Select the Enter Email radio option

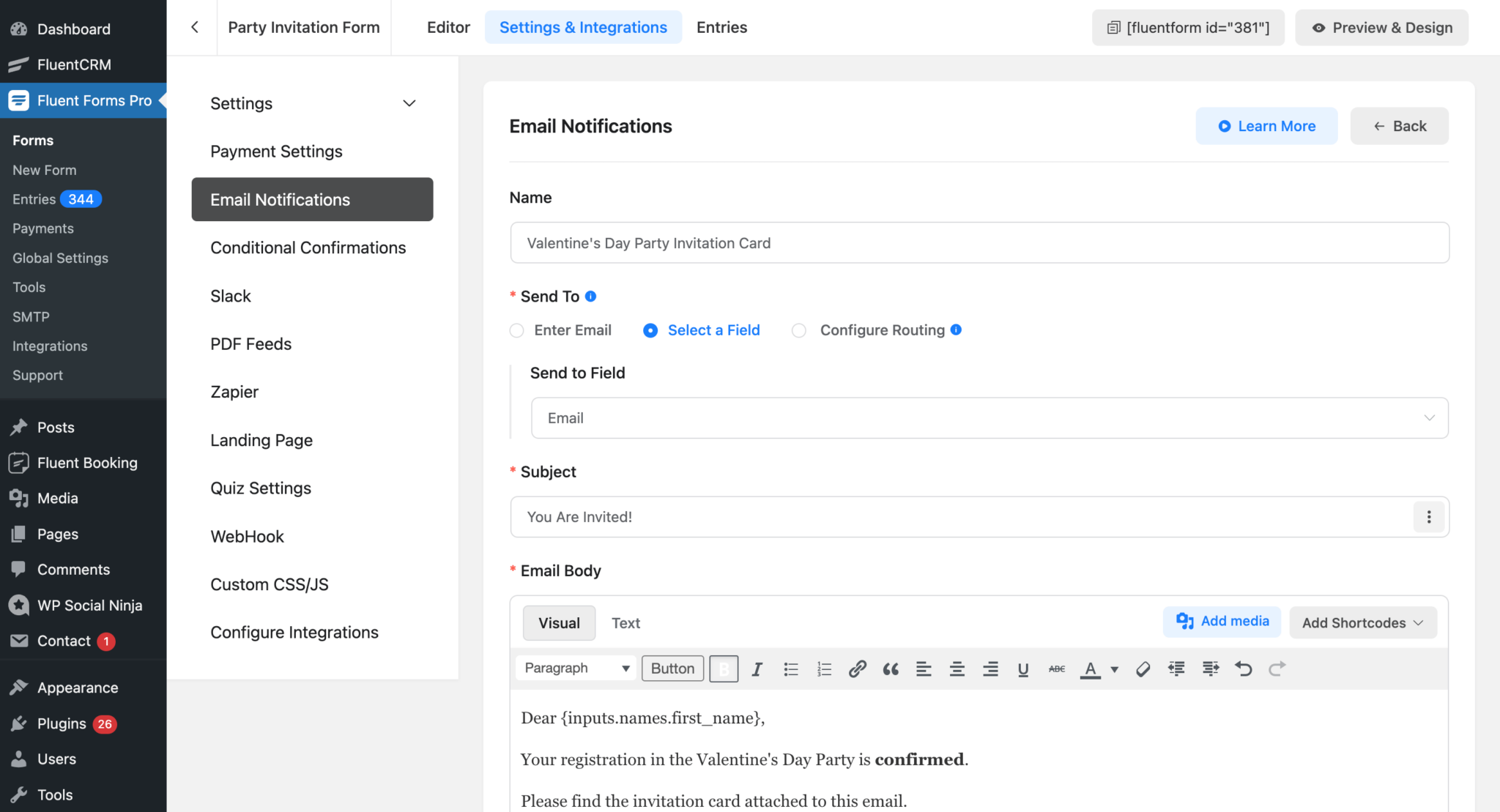(x=516, y=330)
